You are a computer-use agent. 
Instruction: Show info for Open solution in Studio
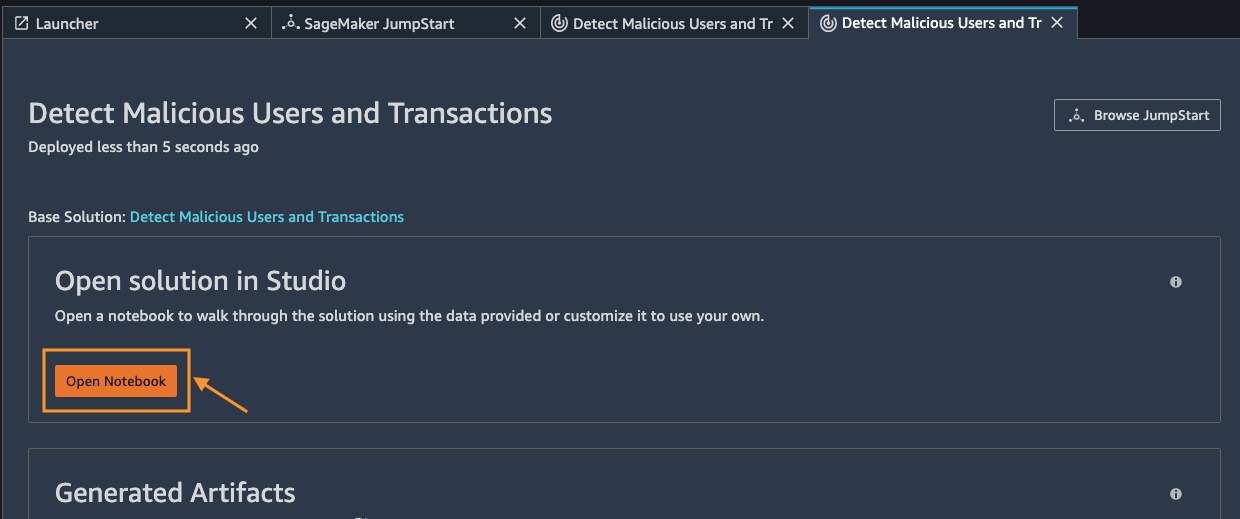[x=1176, y=282]
